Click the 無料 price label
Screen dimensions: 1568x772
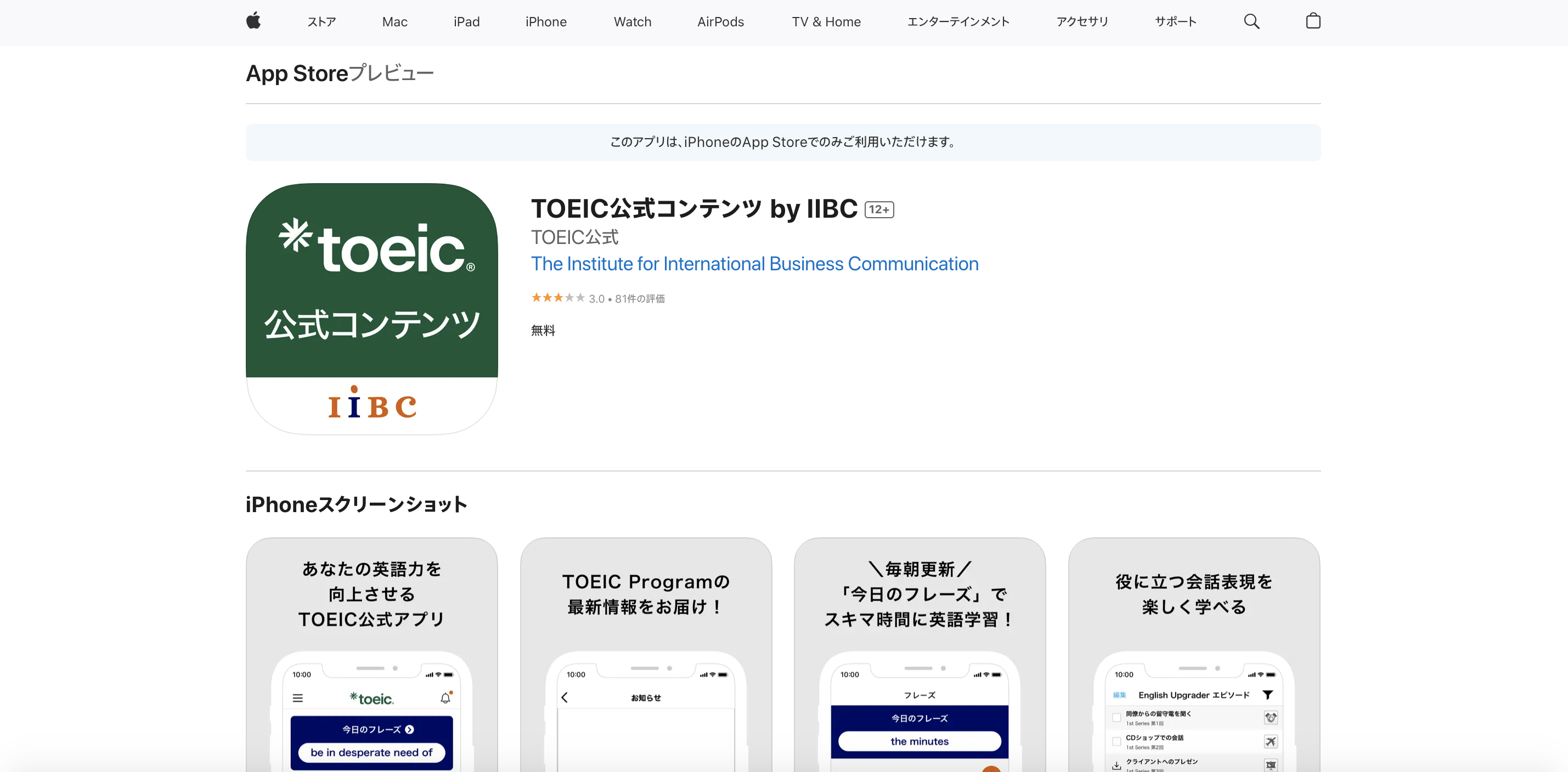point(543,330)
